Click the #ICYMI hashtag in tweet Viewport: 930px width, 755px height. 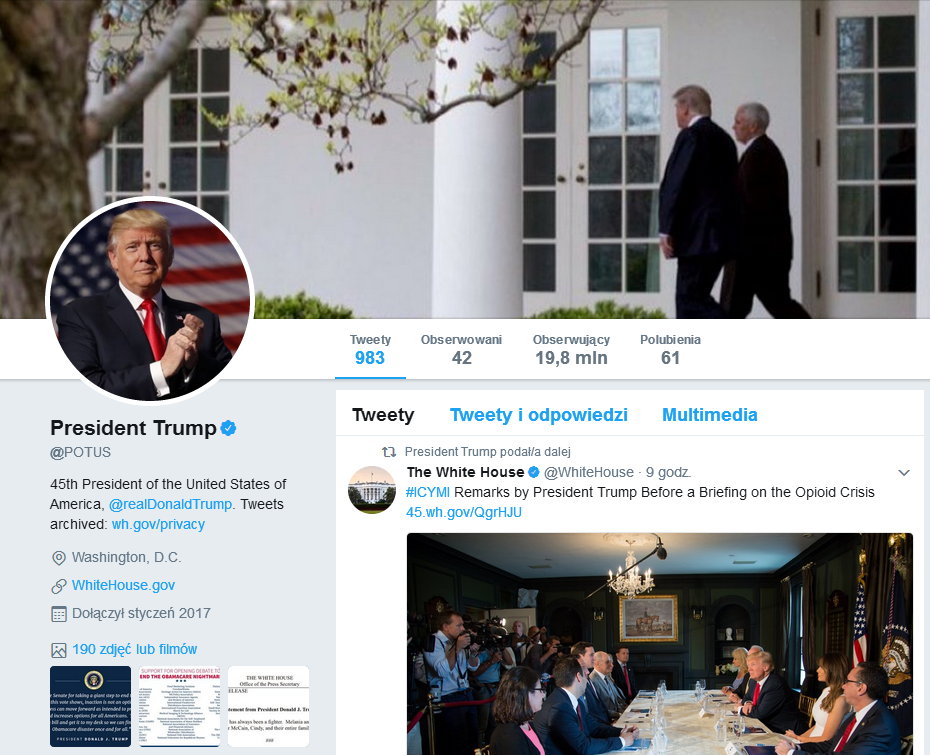pyautogui.click(x=428, y=492)
